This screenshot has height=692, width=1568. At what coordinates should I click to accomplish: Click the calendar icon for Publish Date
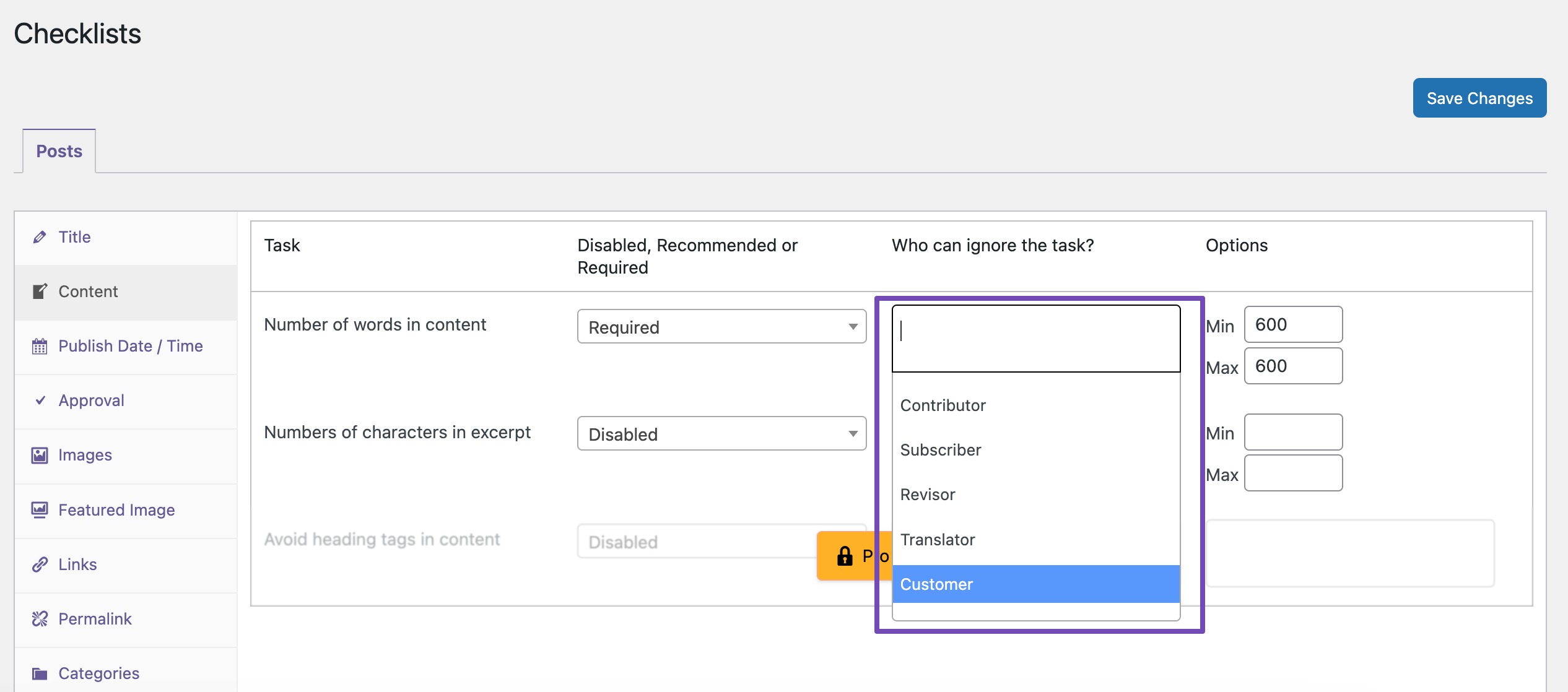[40, 346]
